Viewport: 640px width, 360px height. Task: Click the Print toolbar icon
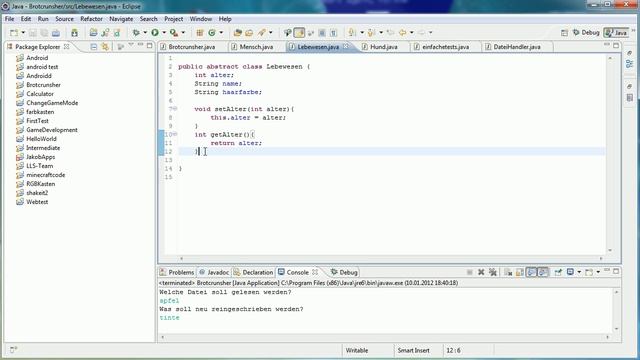point(56,33)
